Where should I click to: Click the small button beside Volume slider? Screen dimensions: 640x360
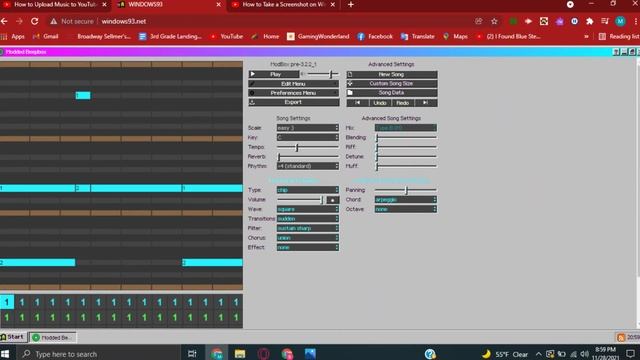[333, 200]
